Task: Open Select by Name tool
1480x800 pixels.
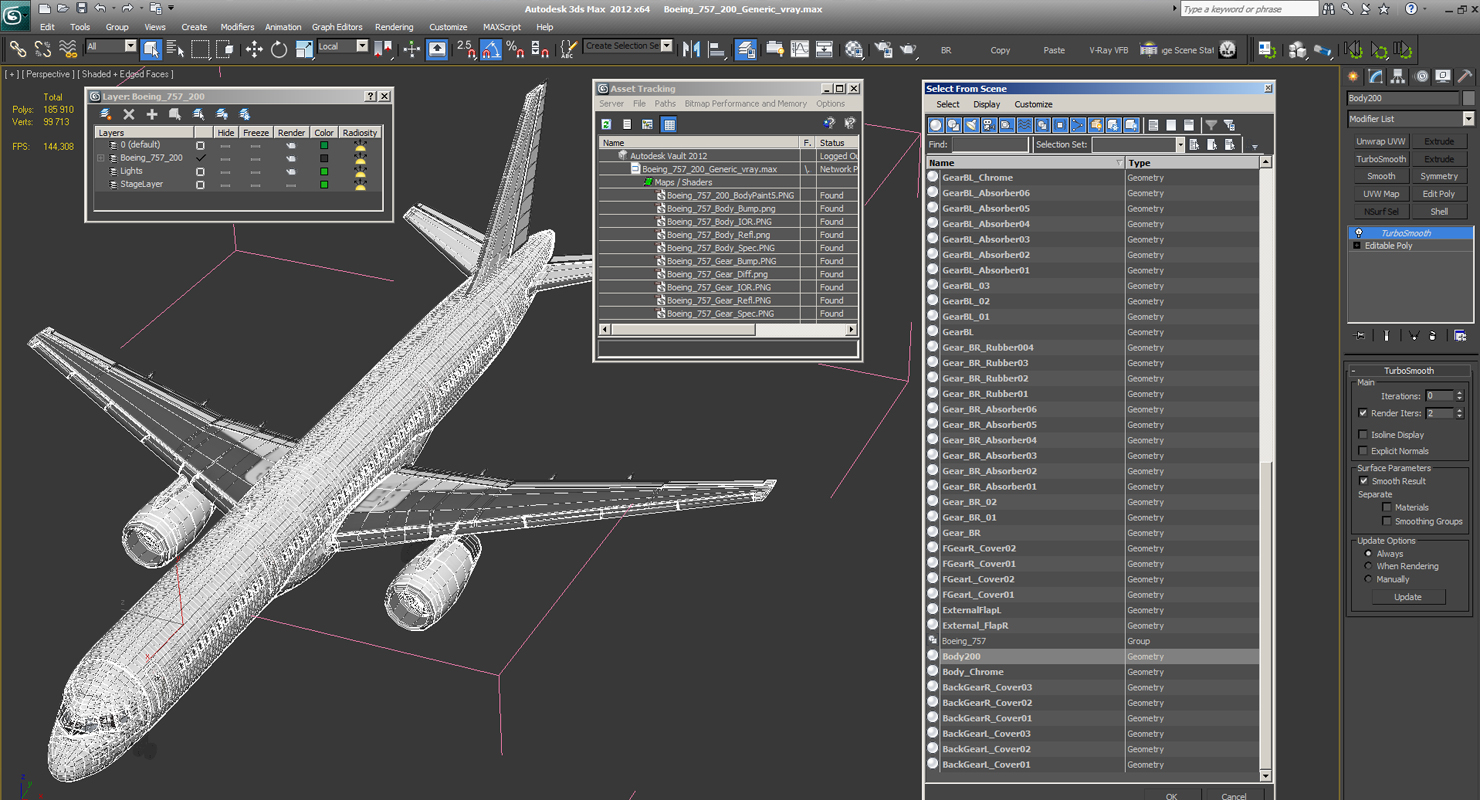Action: tap(175, 48)
